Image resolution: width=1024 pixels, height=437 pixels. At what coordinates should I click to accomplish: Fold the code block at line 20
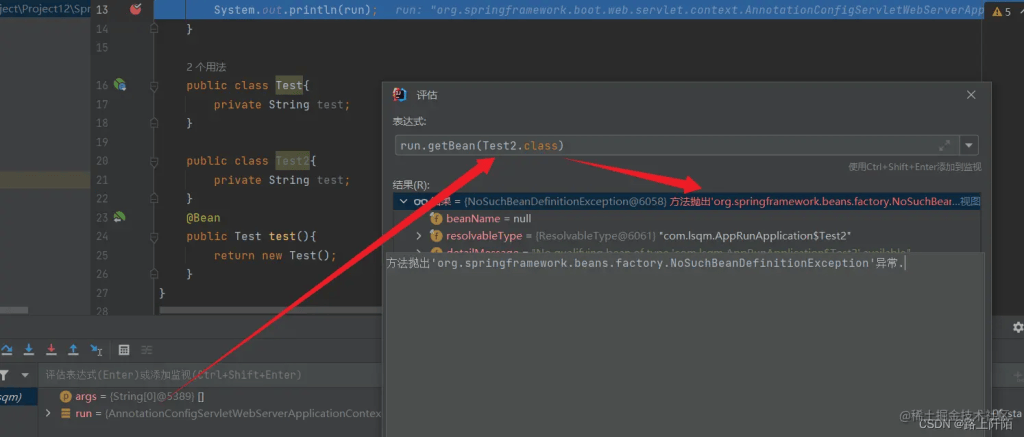point(155,161)
